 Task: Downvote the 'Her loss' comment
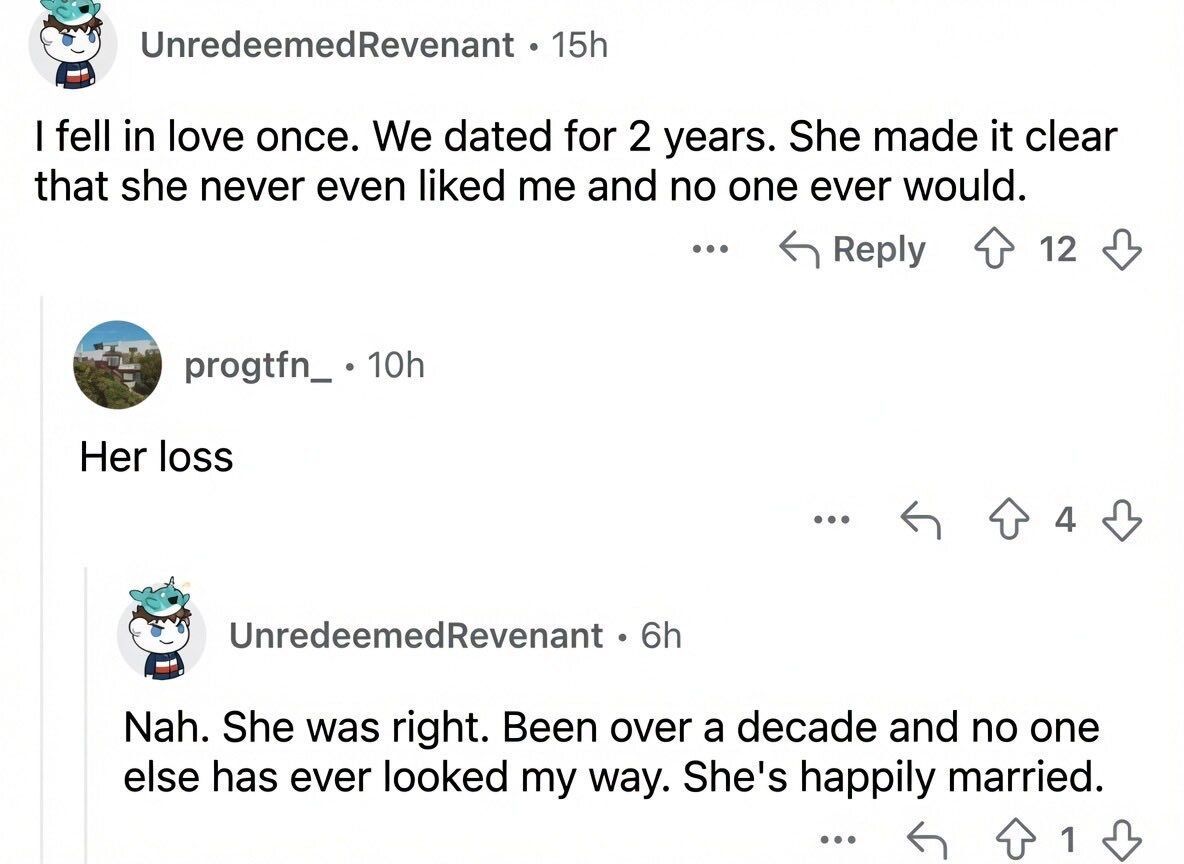pyautogui.click(x=1122, y=520)
